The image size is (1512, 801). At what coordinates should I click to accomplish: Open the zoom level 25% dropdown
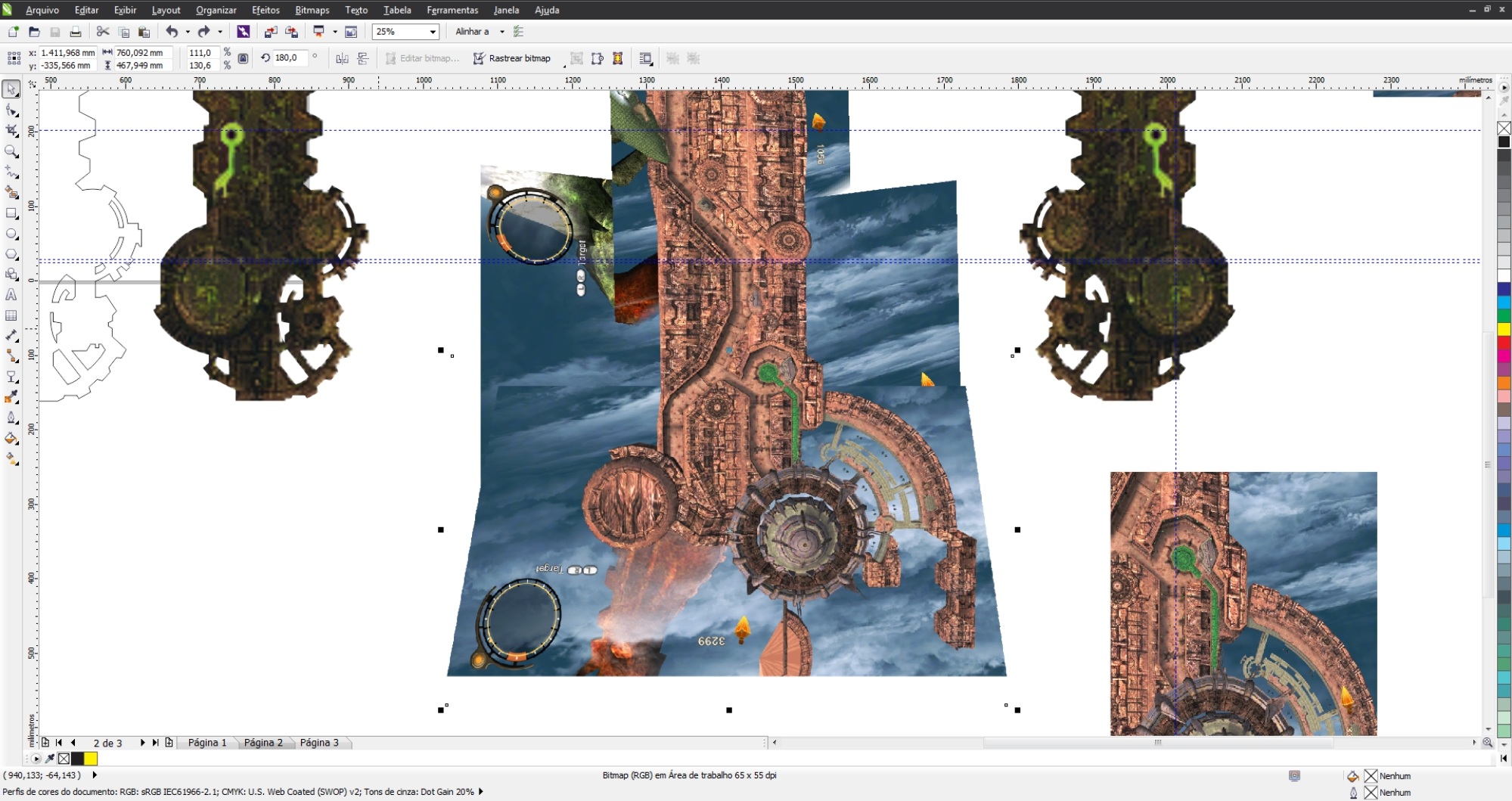point(432,32)
